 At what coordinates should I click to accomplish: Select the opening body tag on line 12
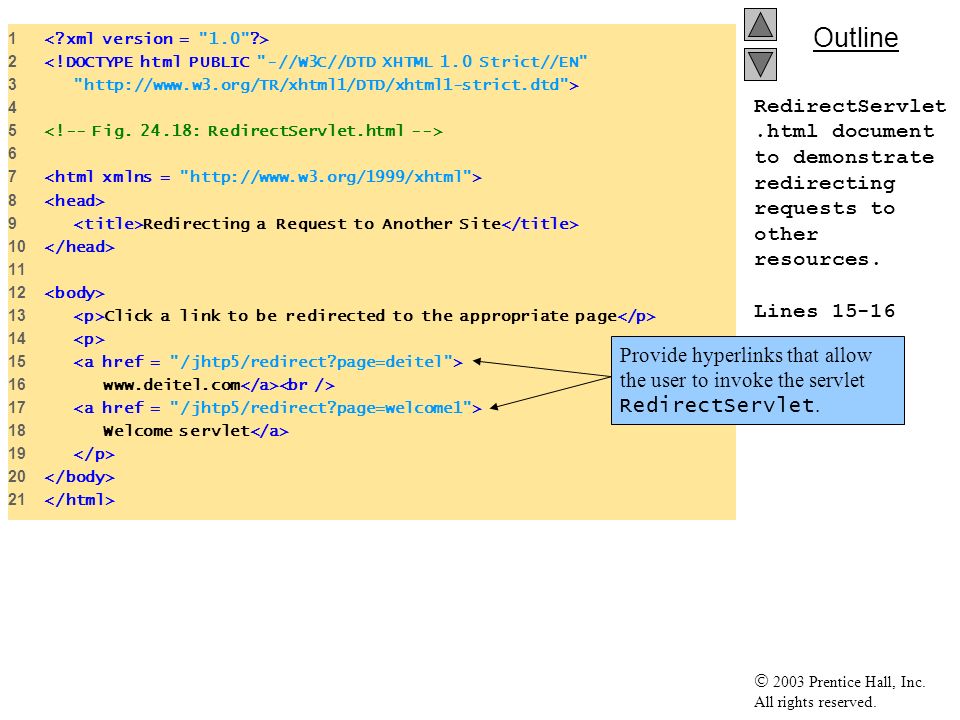pos(74,293)
